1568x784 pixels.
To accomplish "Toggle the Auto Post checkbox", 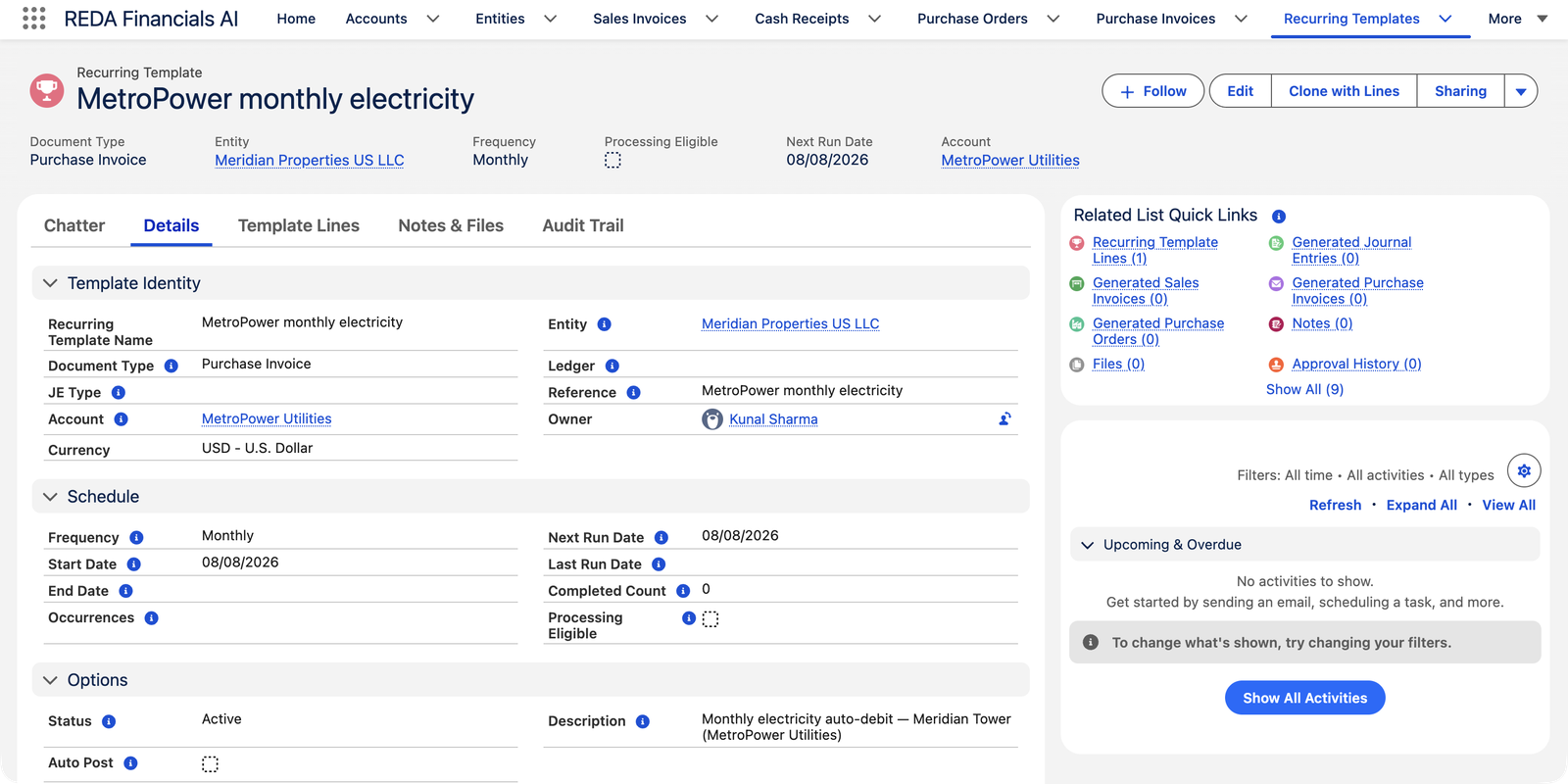I will (x=210, y=764).
